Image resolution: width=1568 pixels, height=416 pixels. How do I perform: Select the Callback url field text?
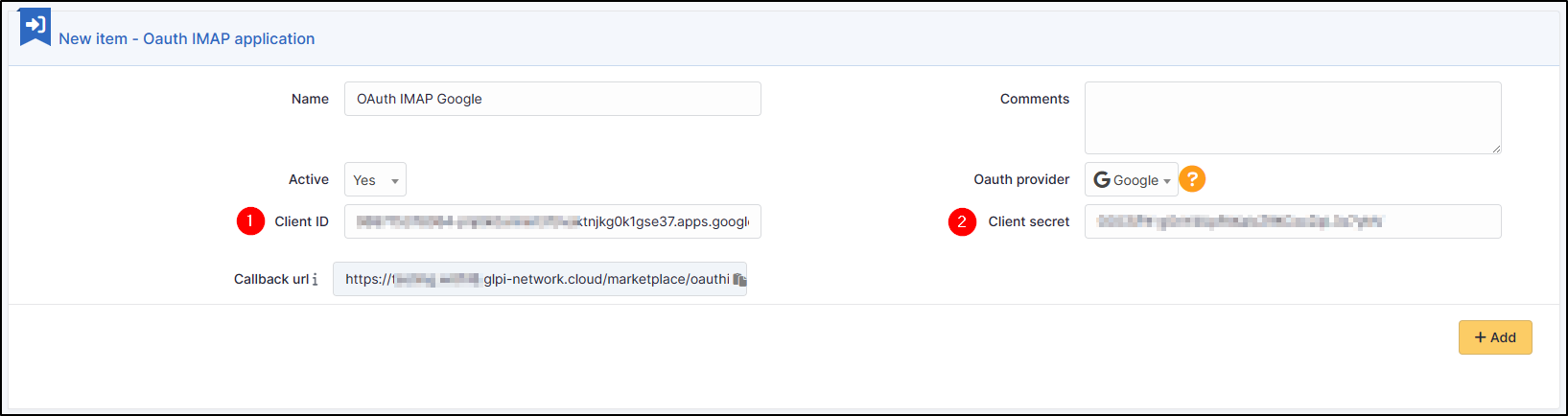pyautogui.click(x=540, y=279)
